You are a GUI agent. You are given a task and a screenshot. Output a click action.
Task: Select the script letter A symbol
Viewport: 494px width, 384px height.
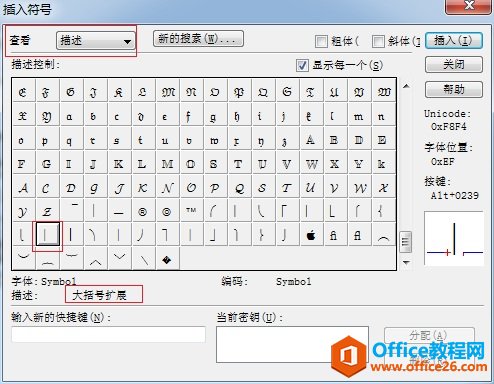(x=23, y=188)
